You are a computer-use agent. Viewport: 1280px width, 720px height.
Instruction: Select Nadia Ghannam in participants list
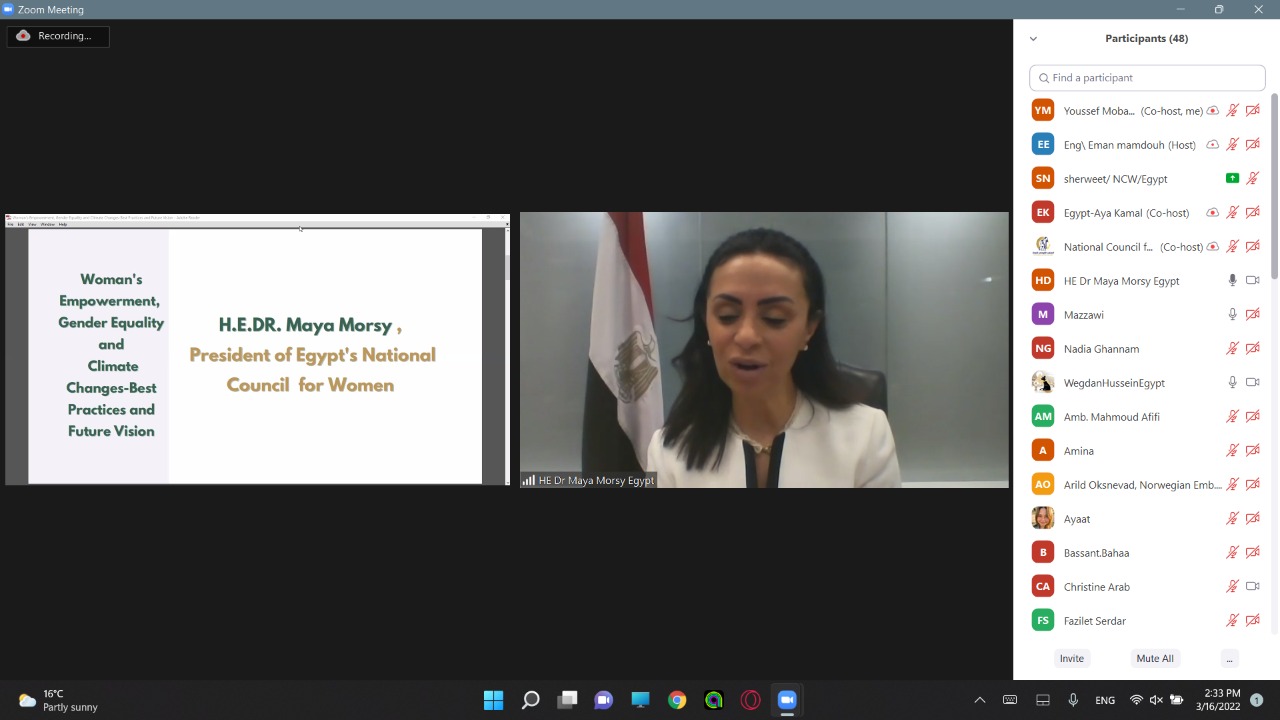pos(1101,349)
